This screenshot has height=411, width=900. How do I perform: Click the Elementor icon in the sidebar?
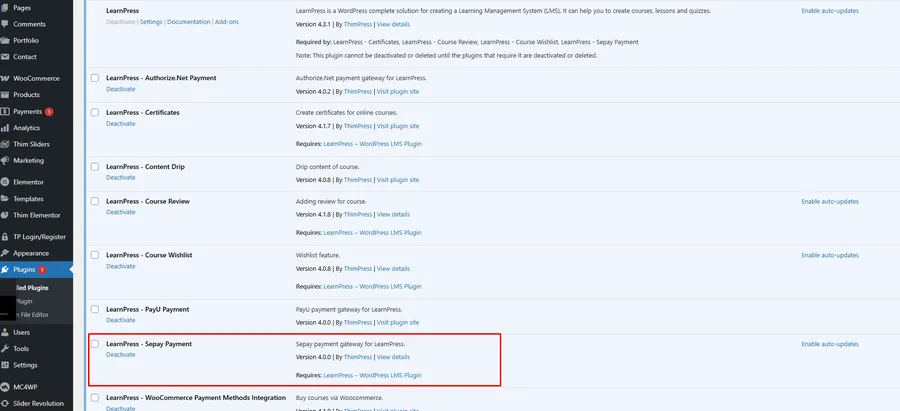coord(6,182)
